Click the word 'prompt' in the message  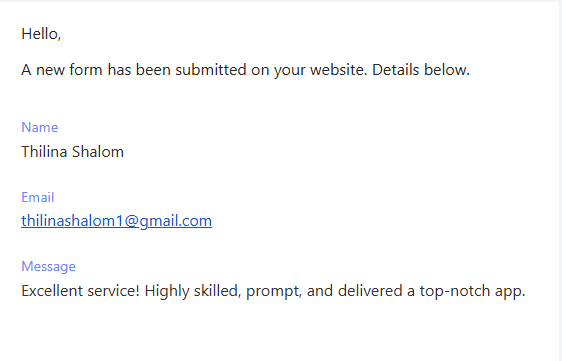[x=274, y=292]
